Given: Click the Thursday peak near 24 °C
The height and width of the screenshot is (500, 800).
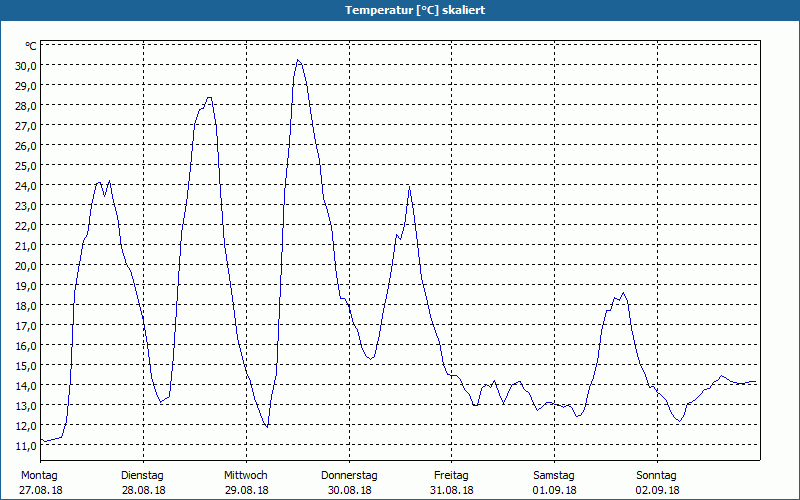Looking at the screenshot, I should pyautogui.click(x=409, y=187).
